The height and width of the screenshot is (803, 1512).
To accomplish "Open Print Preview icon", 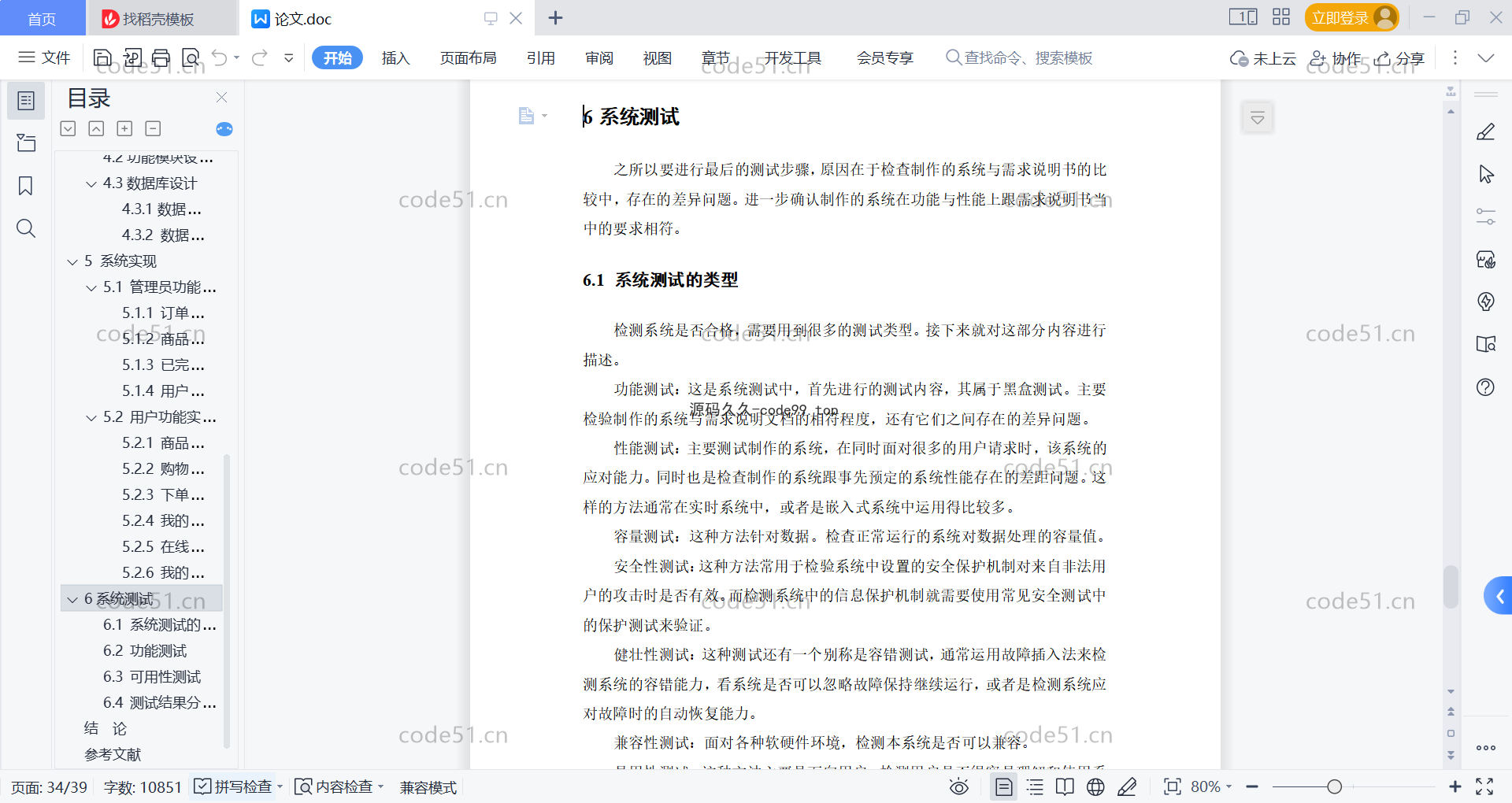I will pos(191,57).
